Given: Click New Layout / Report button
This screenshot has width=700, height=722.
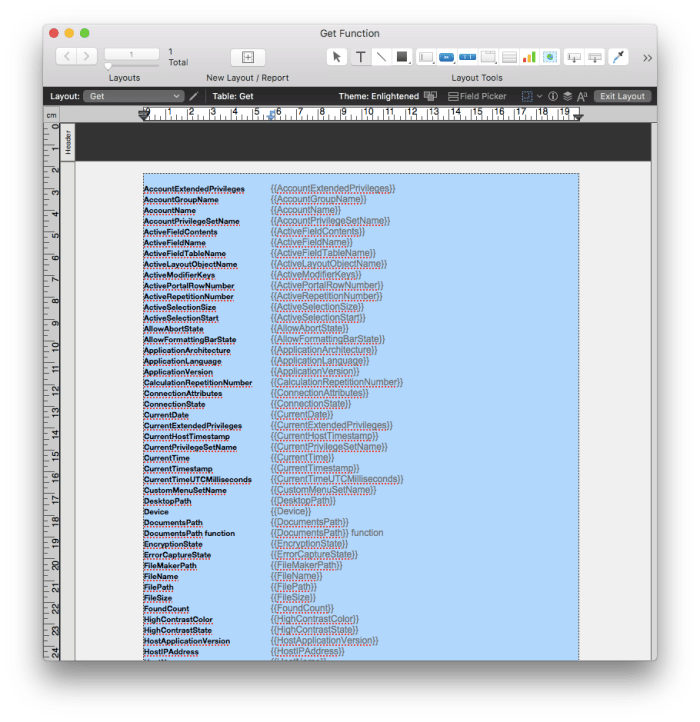Looking at the screenshot, I should [x=248, y=57].
